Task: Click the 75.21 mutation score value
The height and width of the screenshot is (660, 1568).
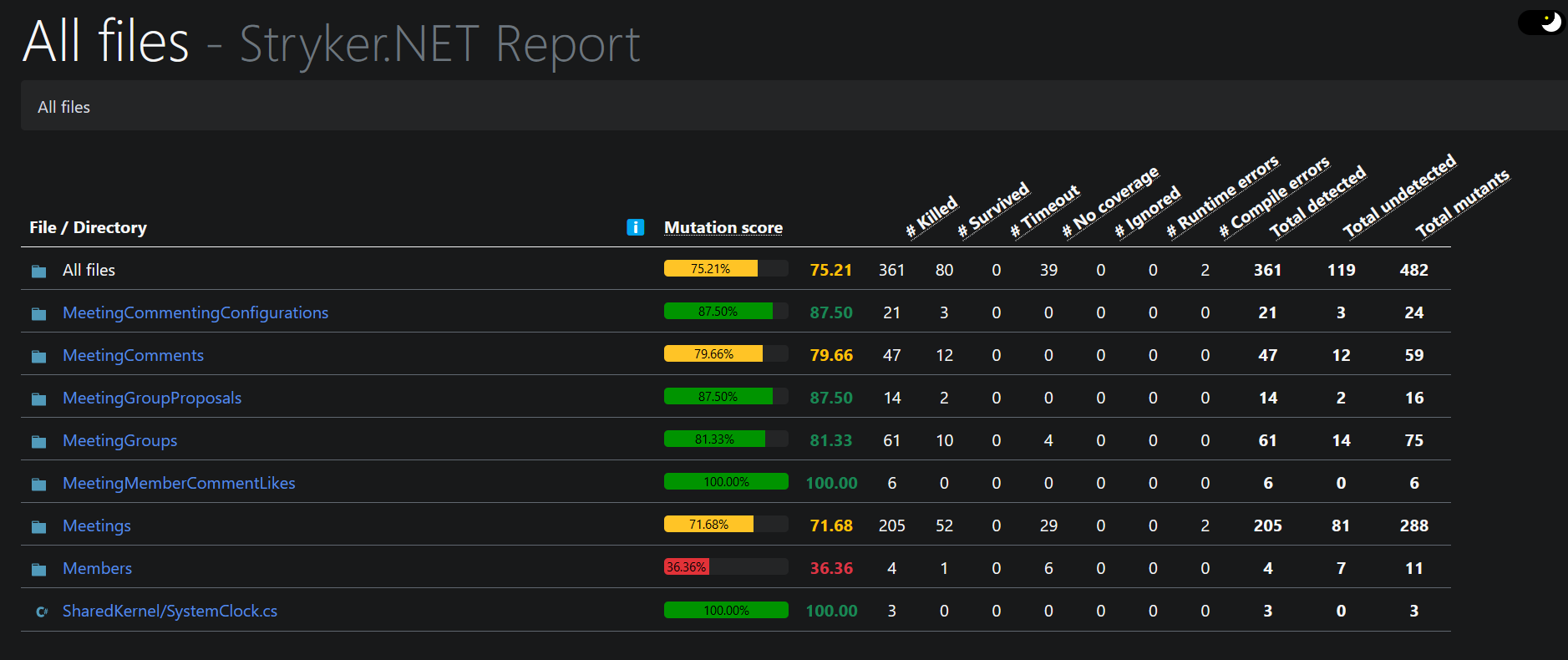Action: tap(831, 270)
